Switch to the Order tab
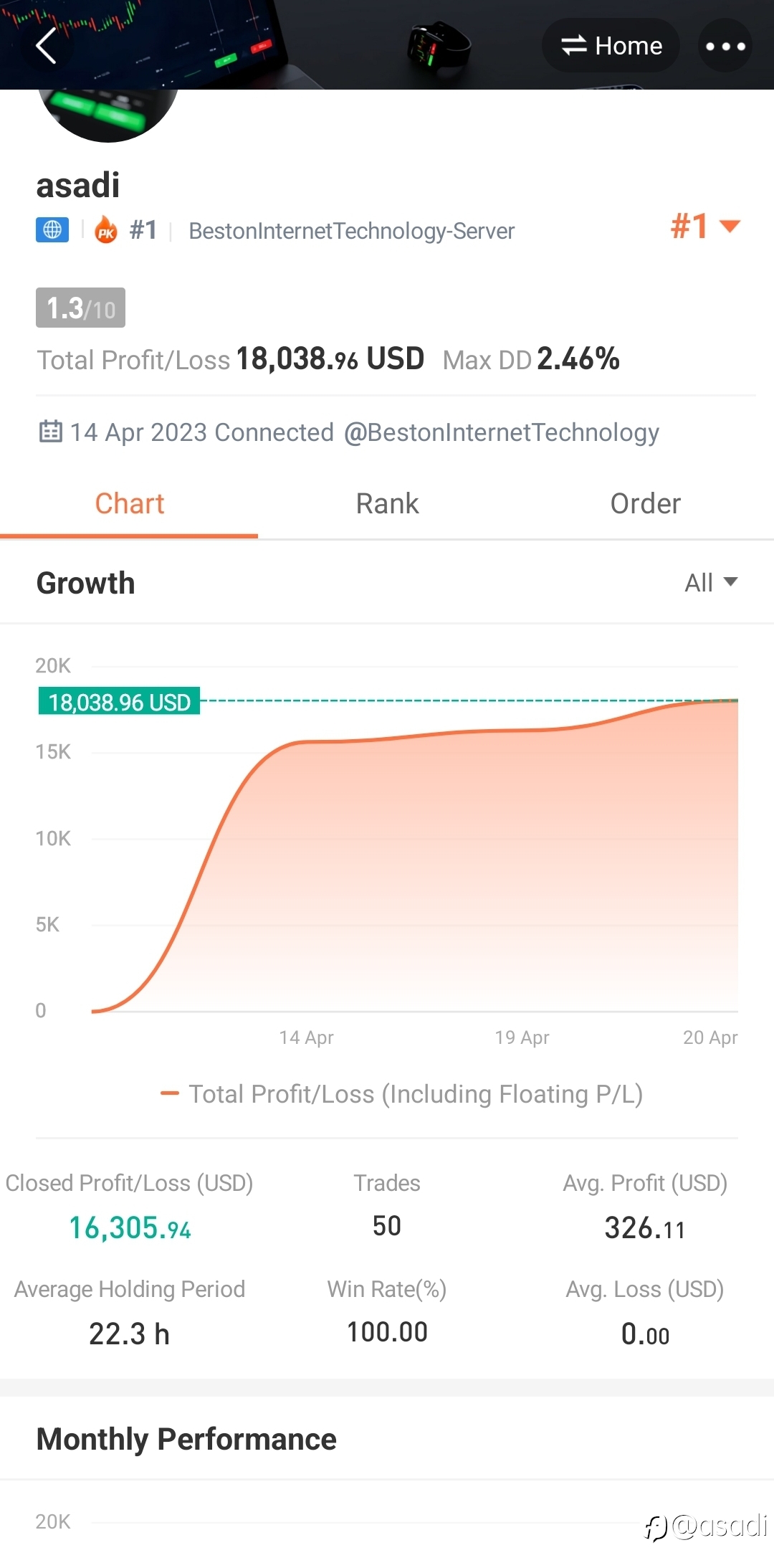 [x=645, y=504]
